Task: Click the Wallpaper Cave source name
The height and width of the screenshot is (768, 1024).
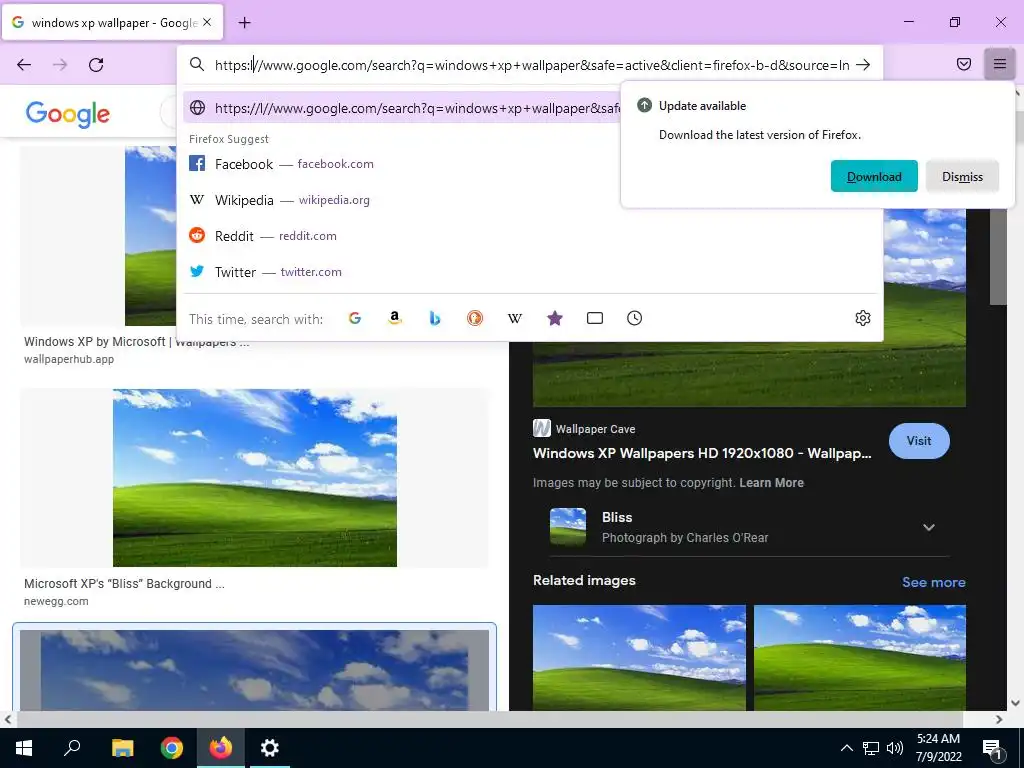Action: 595,429
